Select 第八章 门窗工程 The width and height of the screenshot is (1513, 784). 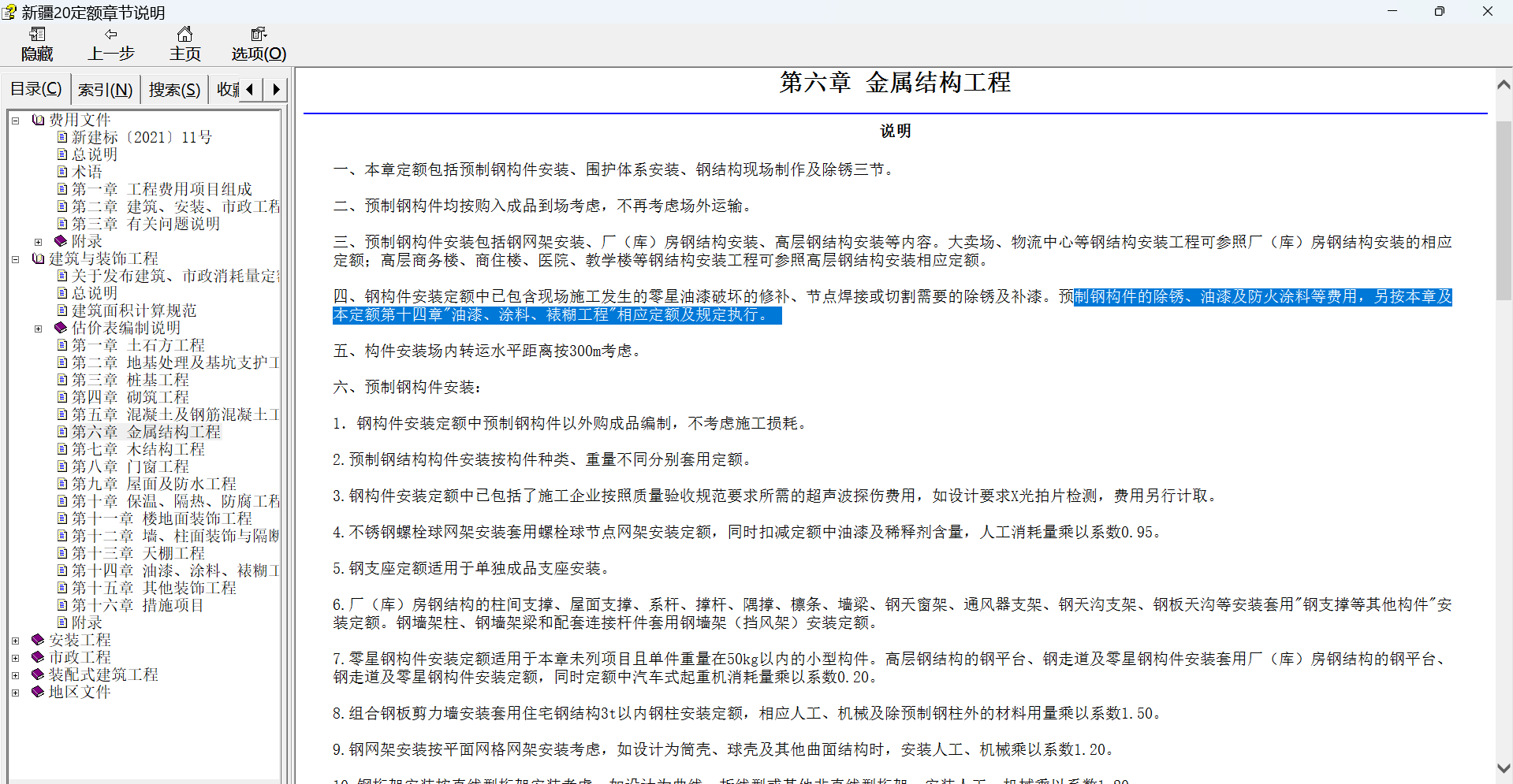click(x=130, y=466)
